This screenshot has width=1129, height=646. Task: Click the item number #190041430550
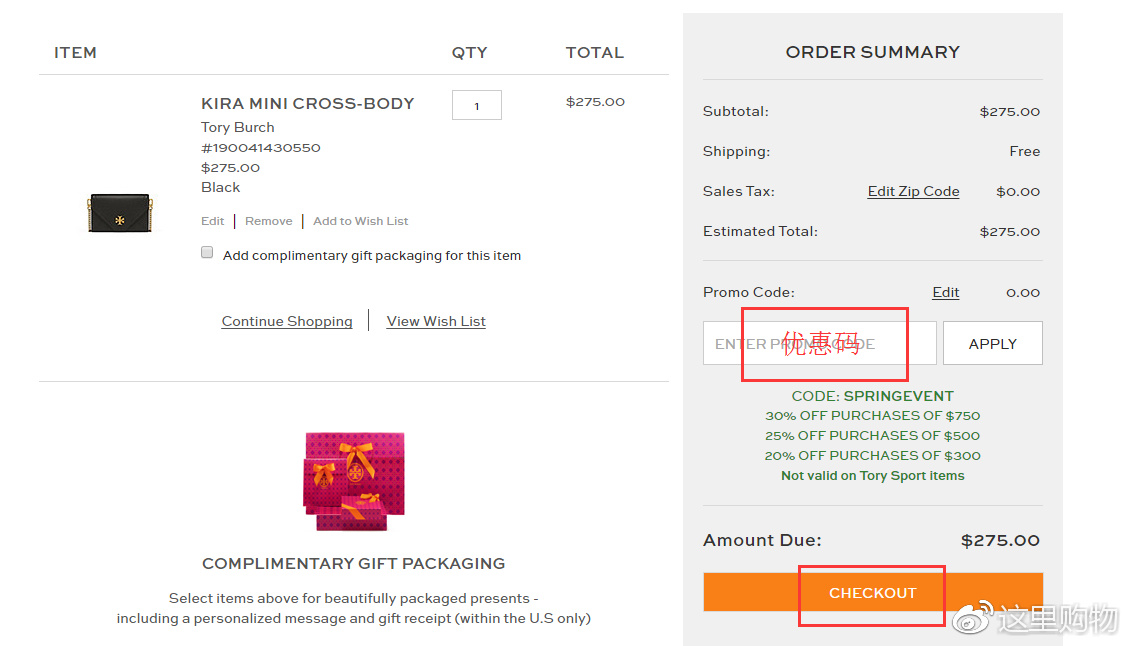tap(260, 147)
